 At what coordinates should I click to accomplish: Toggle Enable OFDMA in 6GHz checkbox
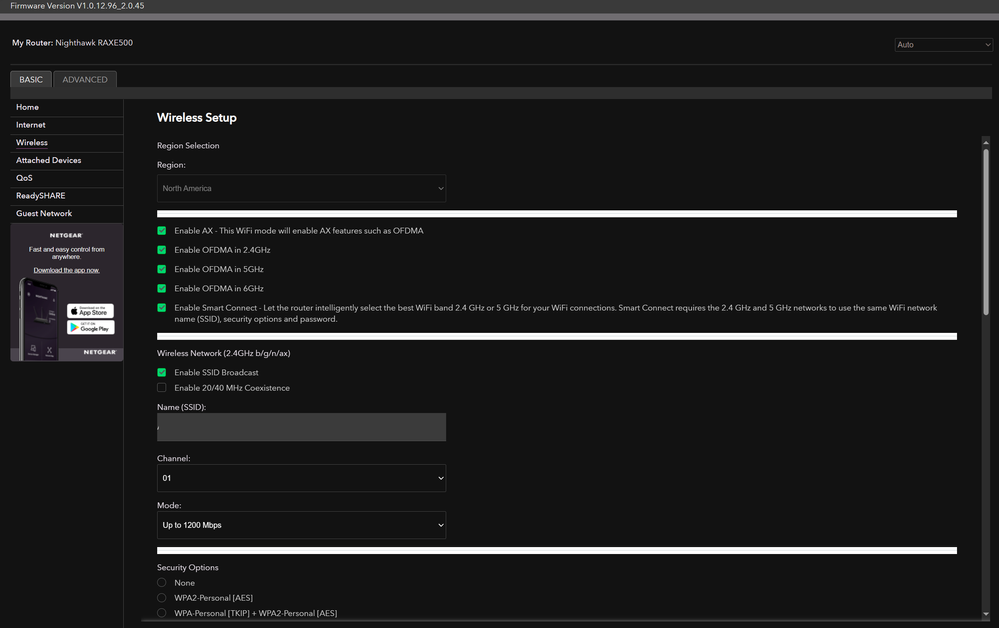pos(162,289)
